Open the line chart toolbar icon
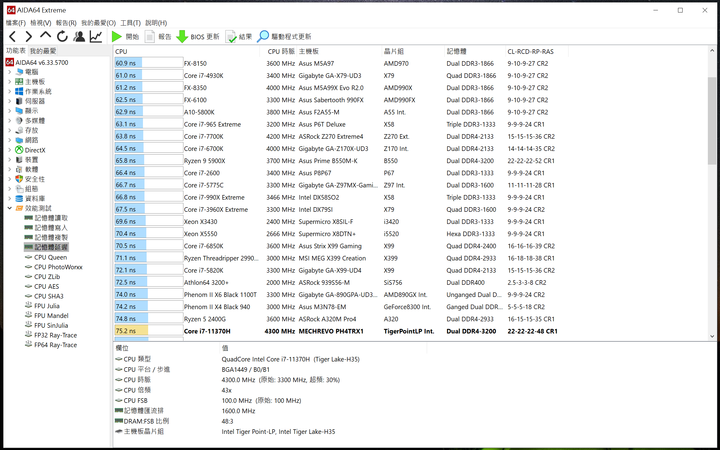This screenshot has height=450, width=720. point(96,36)
